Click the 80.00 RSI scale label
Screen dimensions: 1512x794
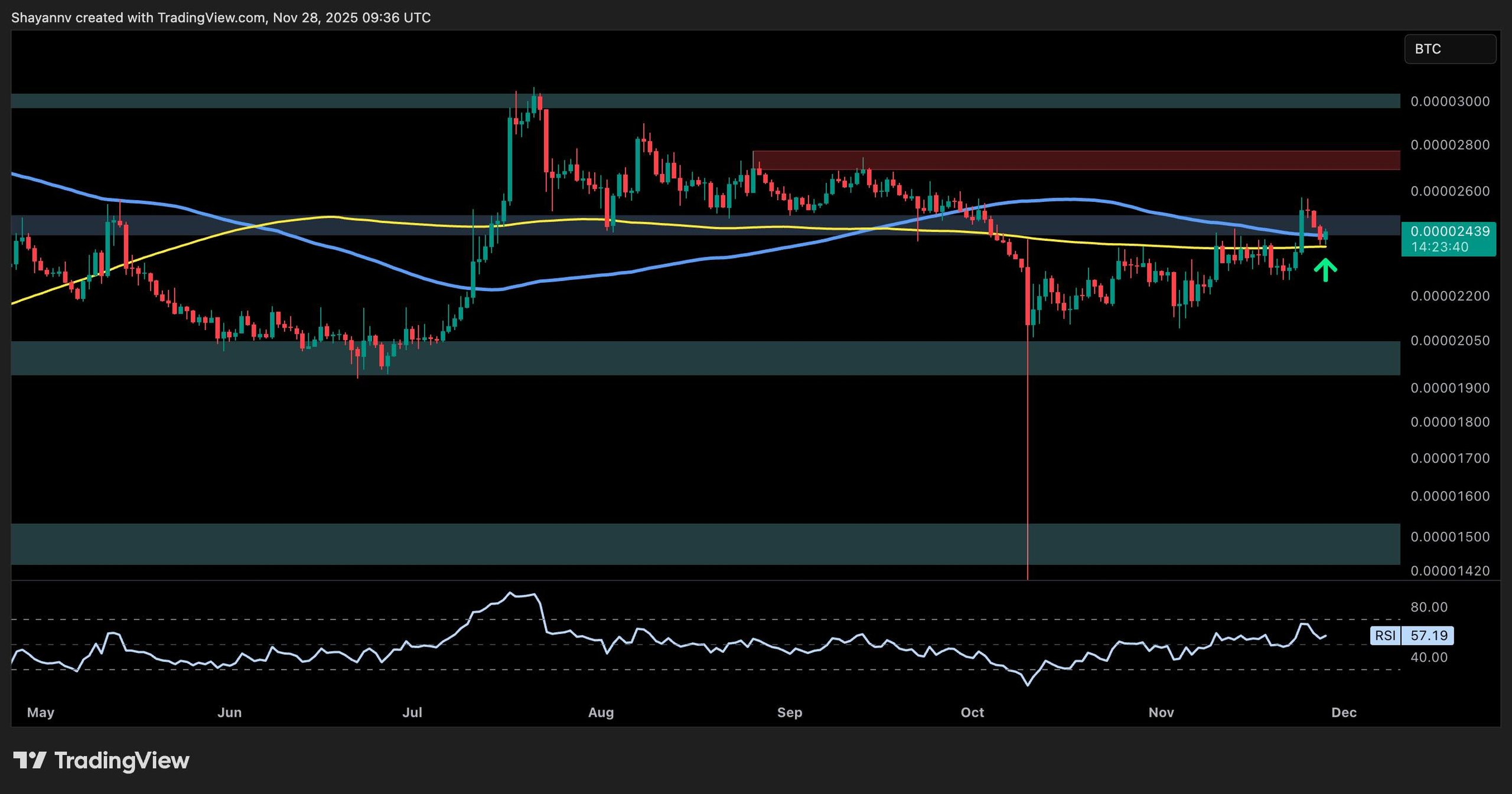pyautogui.click(x=1429, y=607)
